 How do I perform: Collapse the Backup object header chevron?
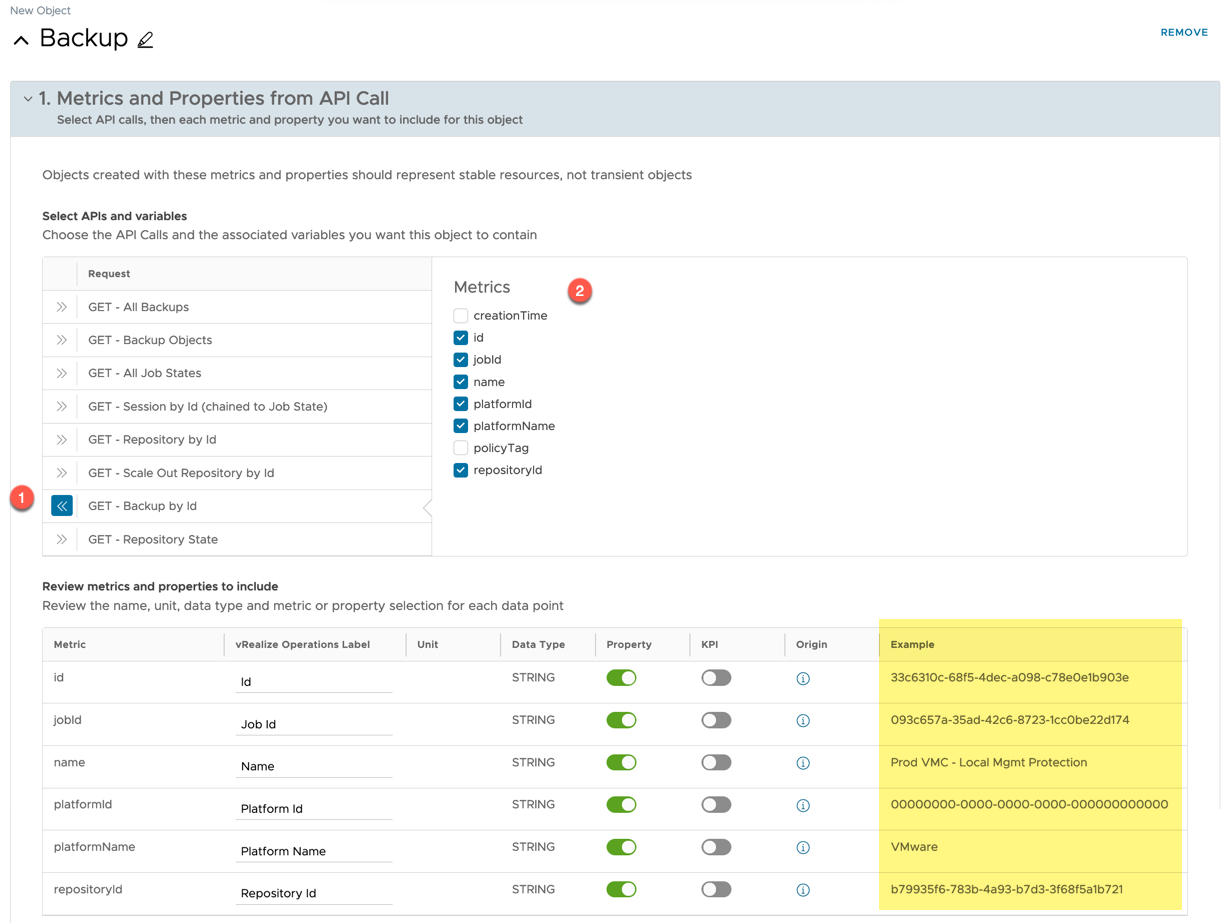click(x=20, y=38)
